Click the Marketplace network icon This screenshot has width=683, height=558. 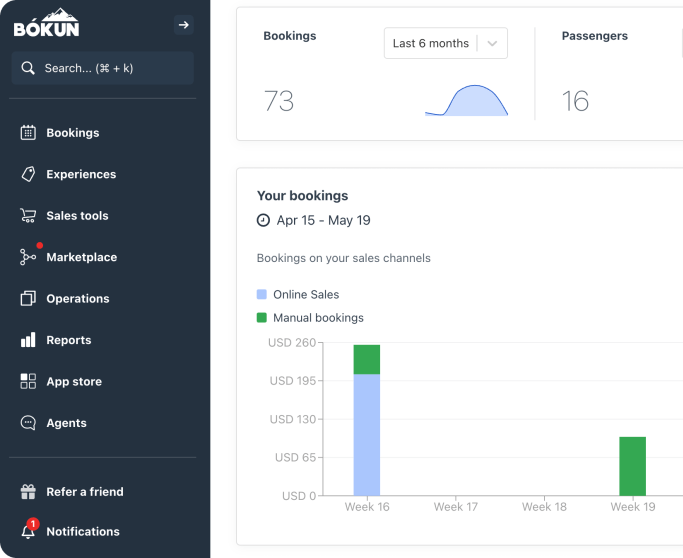click(28, 257)
